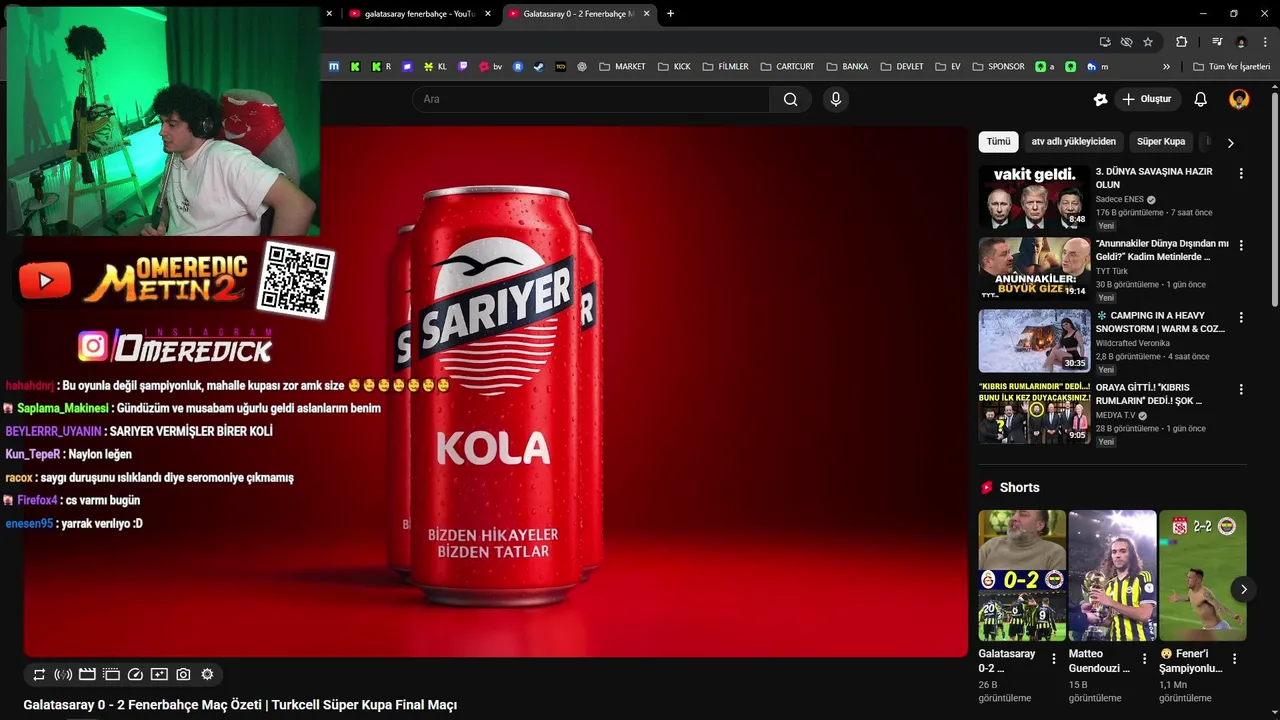Open the playback speed gauge icon
This screenshot has width=1280, height=720.
click(135, 675)
